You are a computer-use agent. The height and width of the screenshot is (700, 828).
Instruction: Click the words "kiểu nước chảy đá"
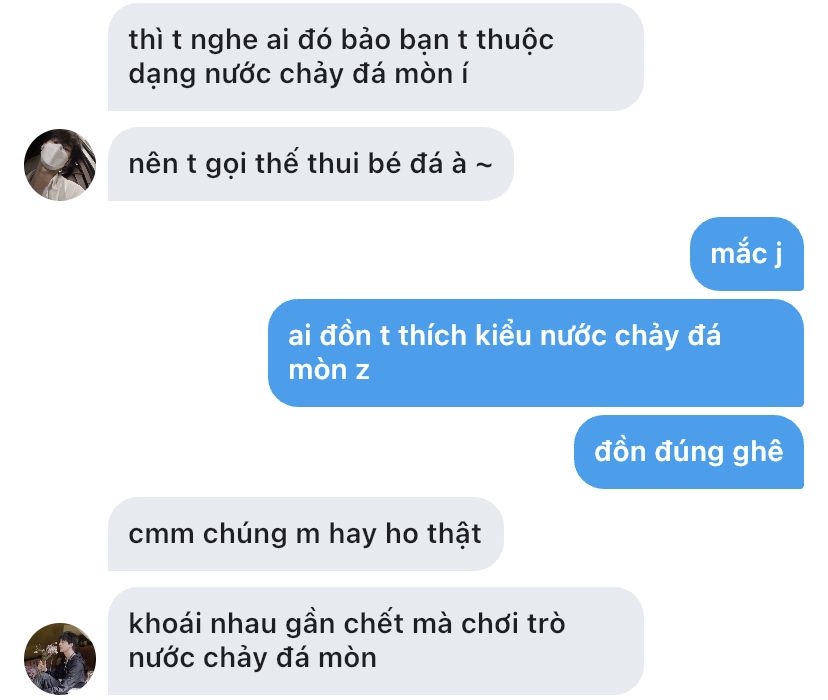(598, 336)
